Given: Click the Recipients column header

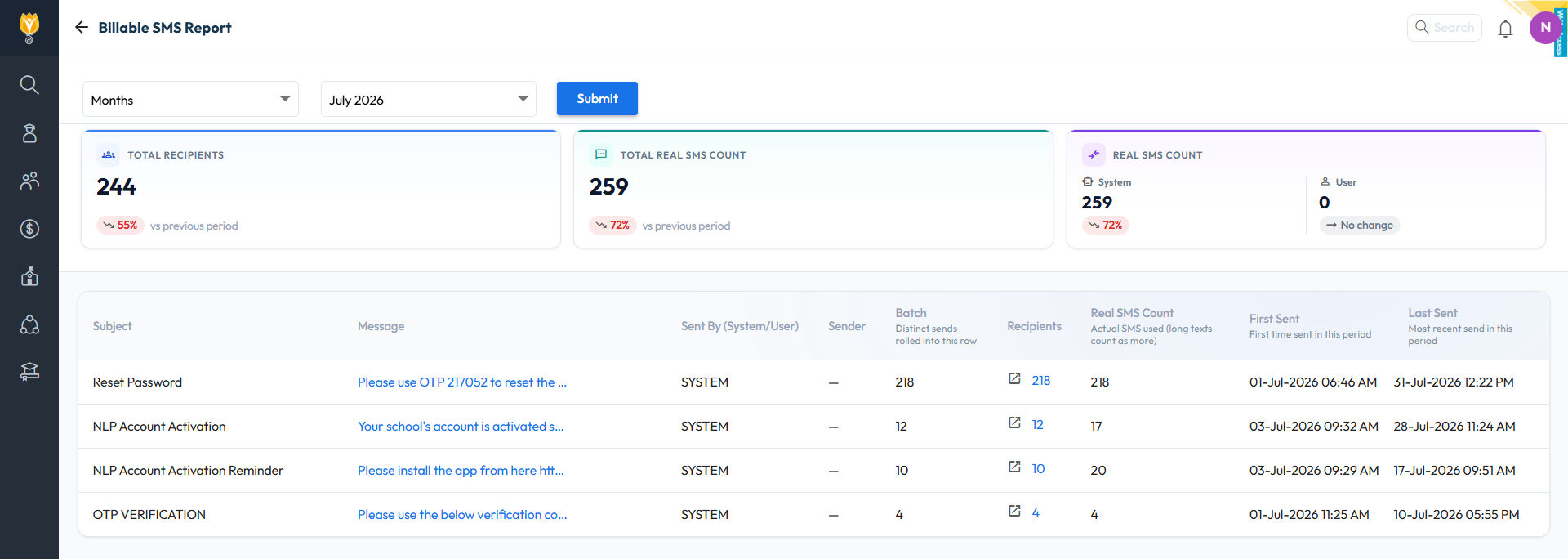Looking at the screenshot, I should pyautogui.click(x=1034, y=326).
